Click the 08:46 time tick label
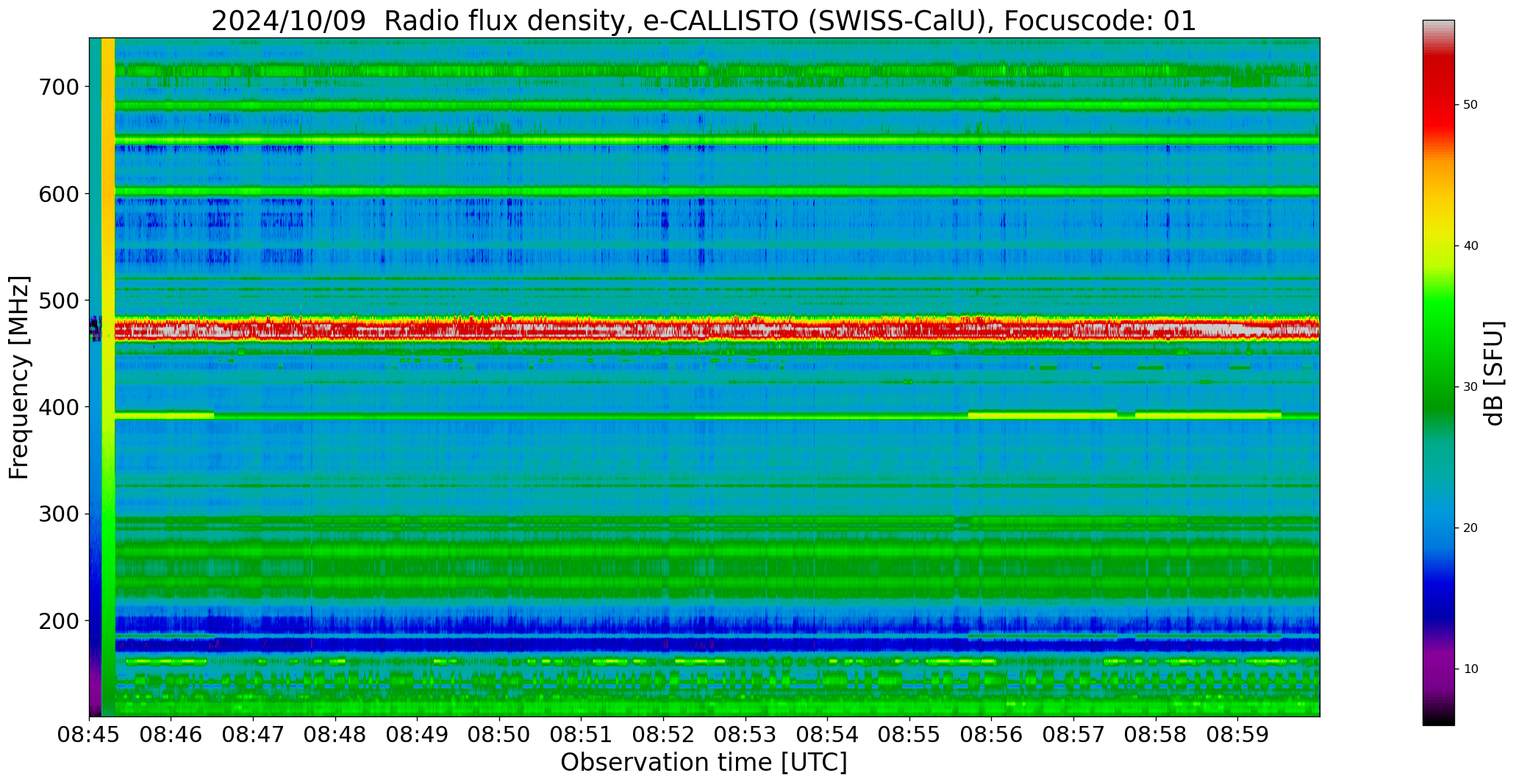The width and height of the screenshot is (1516, 784). pyautogui.click(x=171, y=736)
